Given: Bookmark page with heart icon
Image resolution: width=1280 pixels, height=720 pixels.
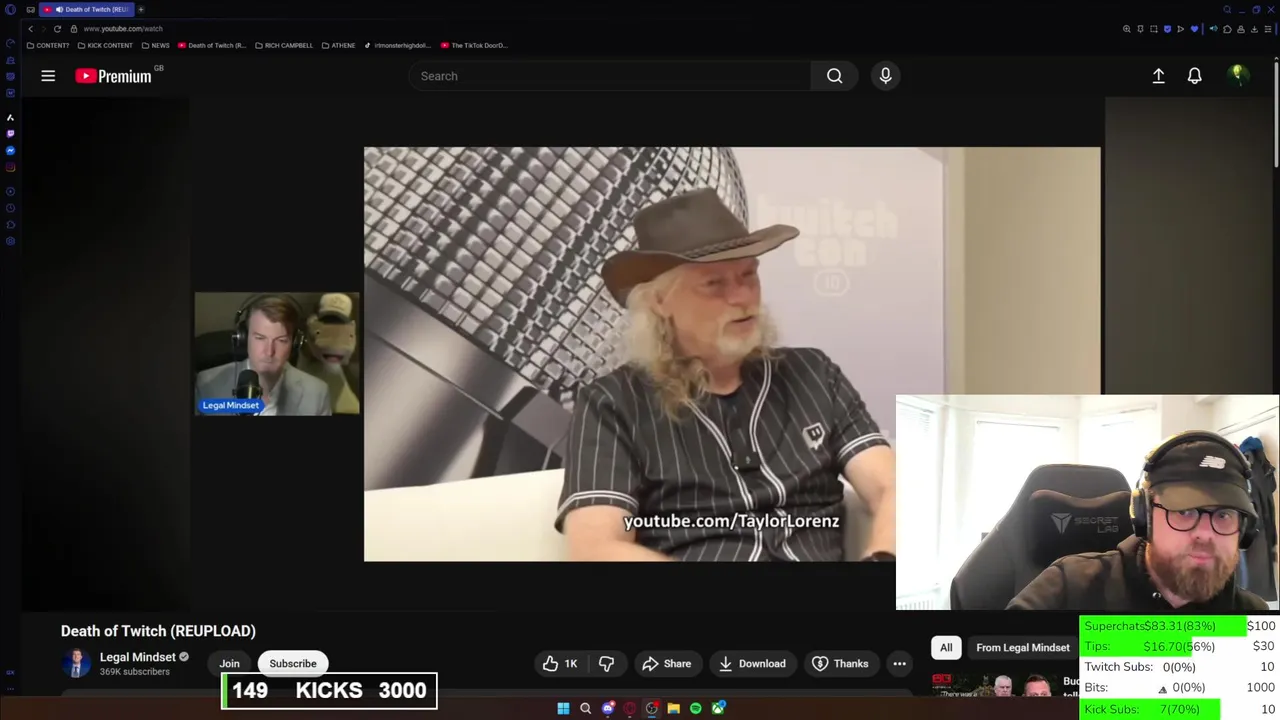Looking at the screenshot, I should tap(1194, 29).
